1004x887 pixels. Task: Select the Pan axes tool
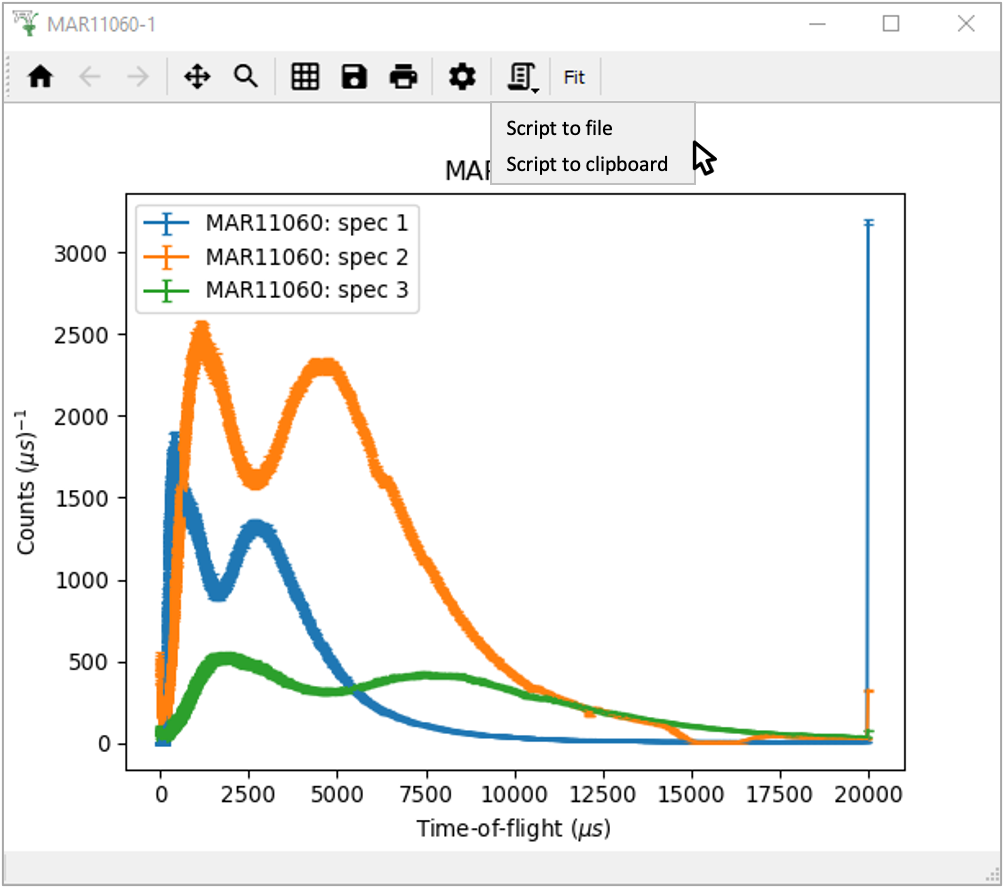tap(197, 77)
